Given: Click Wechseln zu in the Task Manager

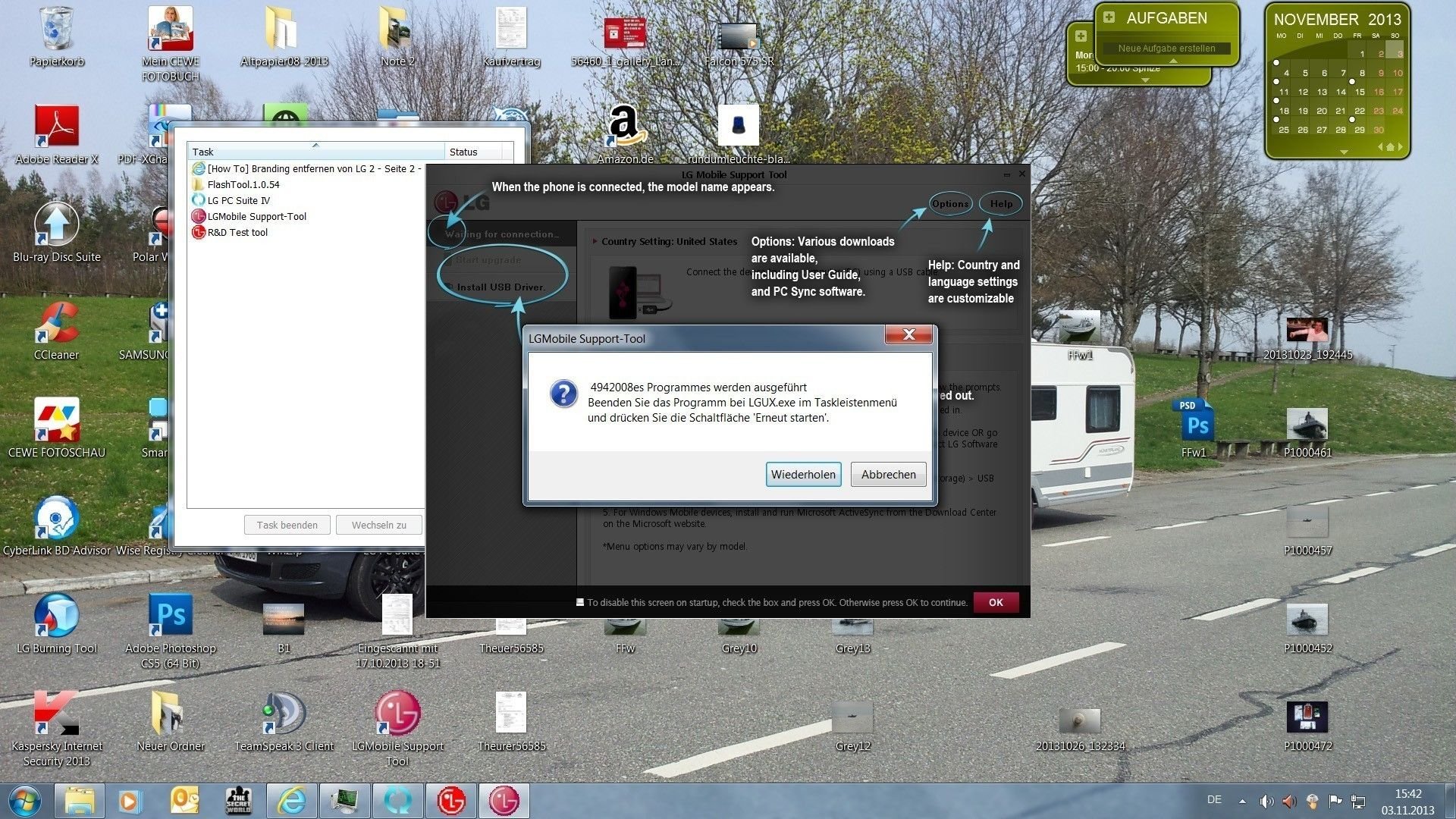Looking at the screenshot, I should pos(379,525).
